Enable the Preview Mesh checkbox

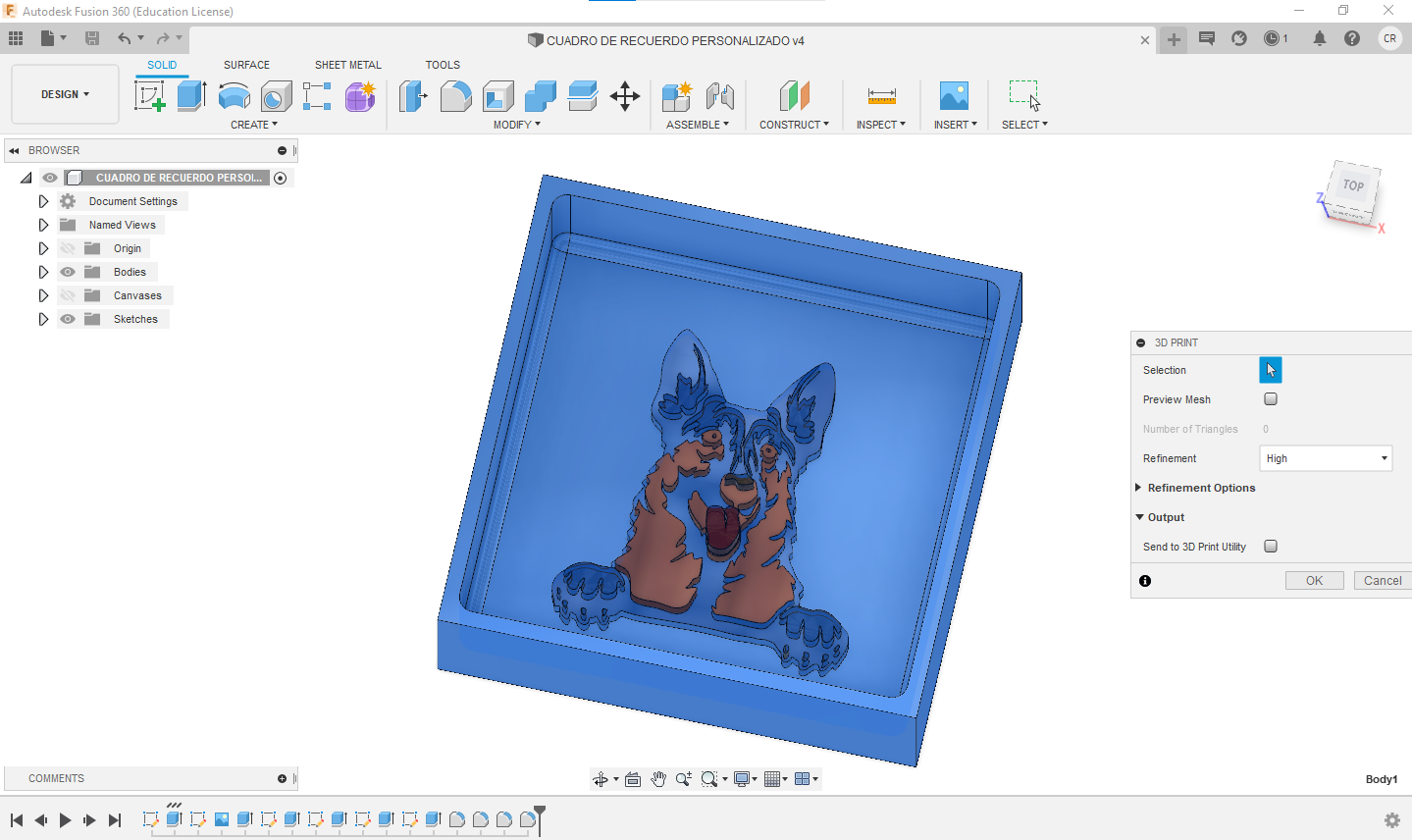1271,399
